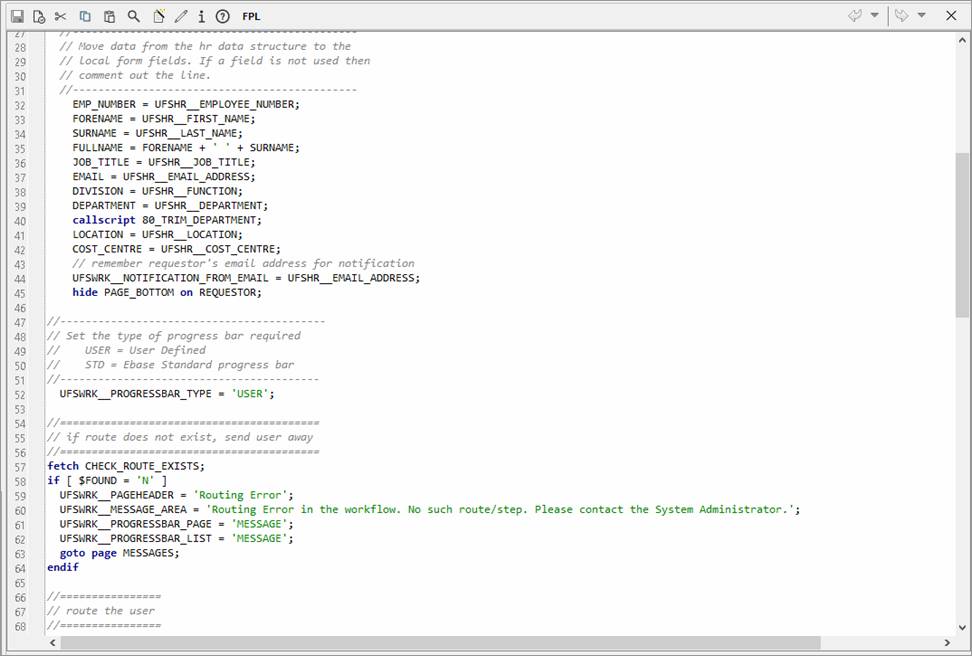Open help with the question mark icon
The image size is (972, 656).
click(x=222, y=16)
